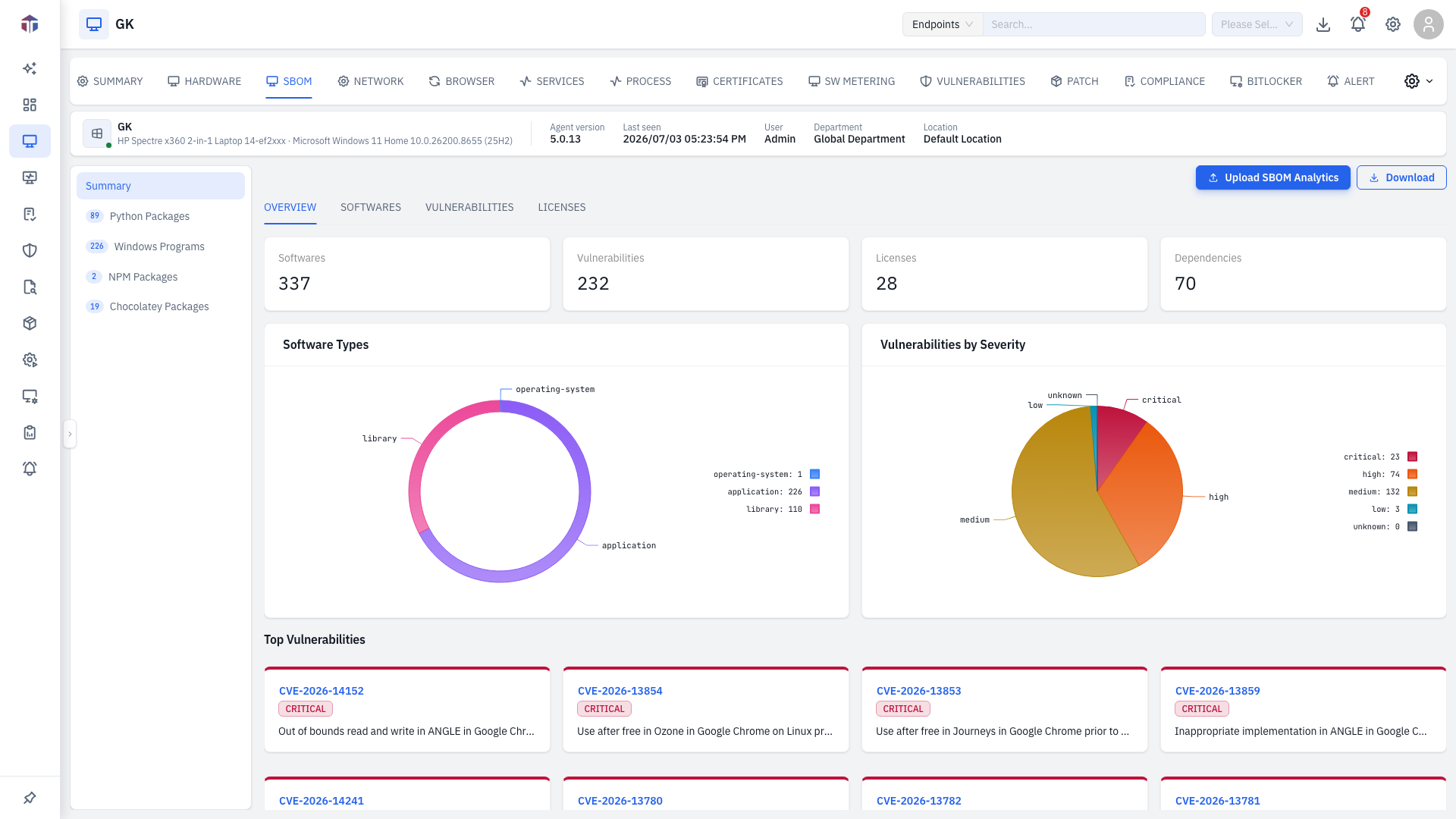This screenshot has height=819, width=1456.
Task: Toggle the medium severity legend swatch
Action: coord(1413,491)
